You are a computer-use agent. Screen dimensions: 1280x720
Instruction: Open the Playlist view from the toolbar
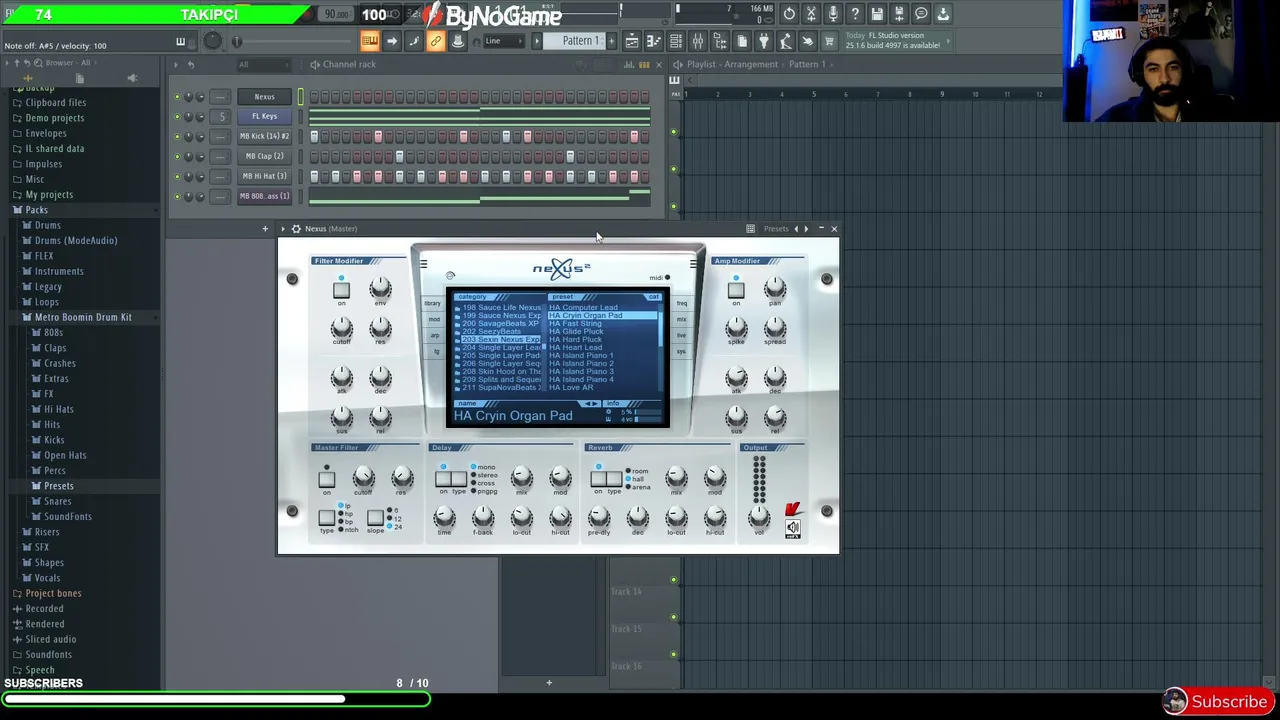[x=632, y=41]
